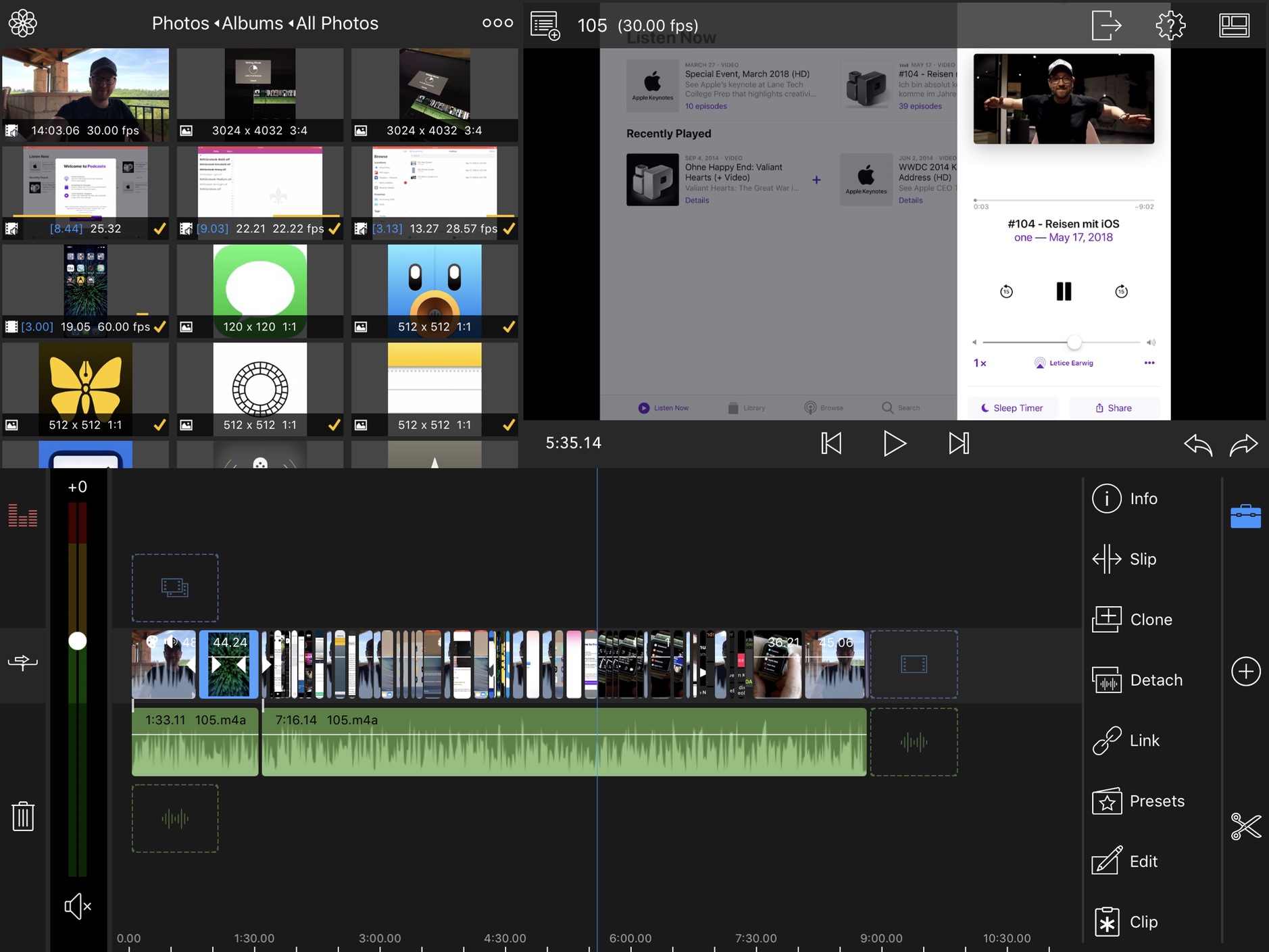Image resolution: width=1269 pixels, height=952 pixels.
Task: Select the 44.24 highlighted timeline clip
Action: pos(228,664)
